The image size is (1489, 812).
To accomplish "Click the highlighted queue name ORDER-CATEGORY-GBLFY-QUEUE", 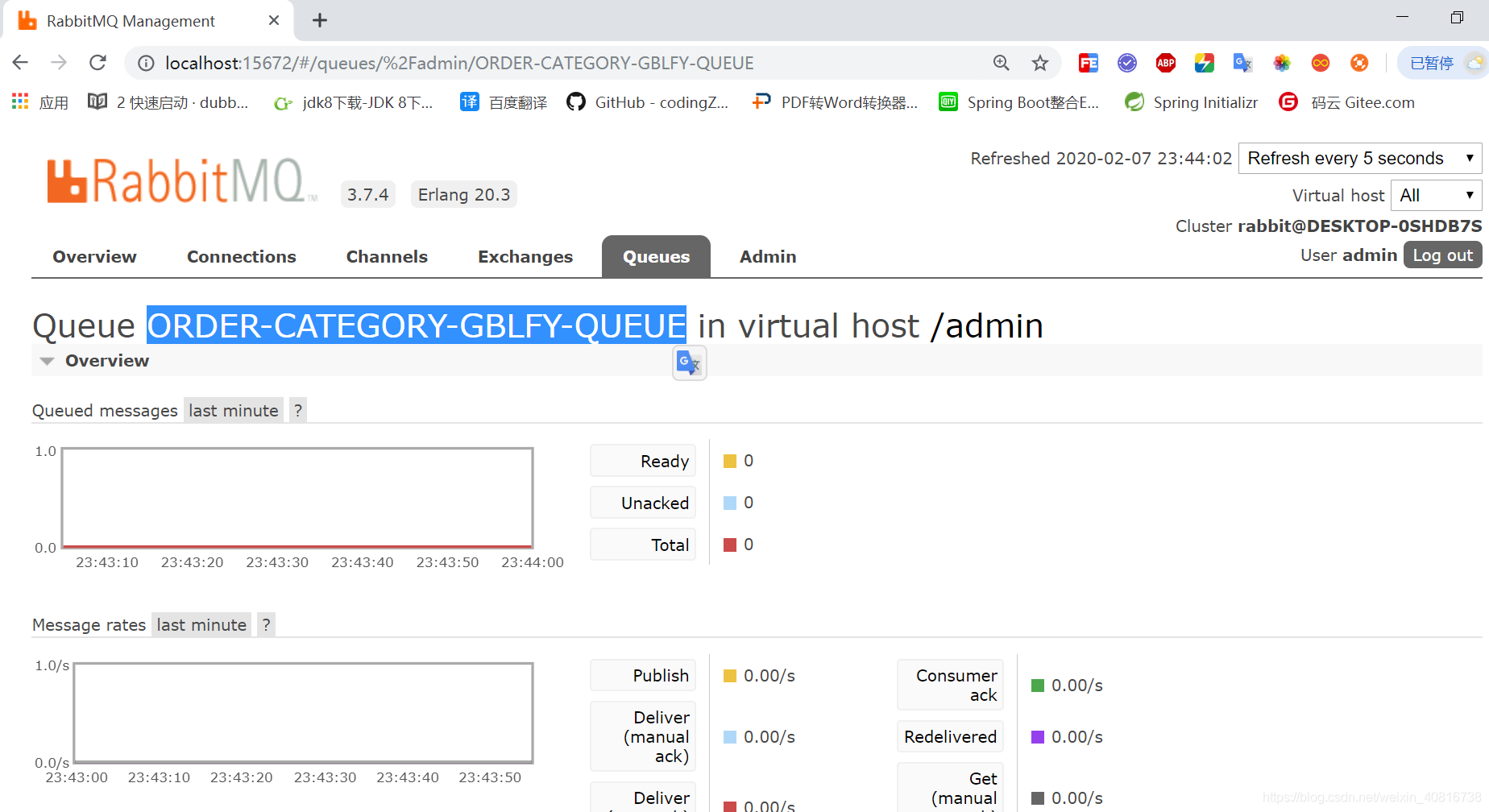I will pos(417,325).
